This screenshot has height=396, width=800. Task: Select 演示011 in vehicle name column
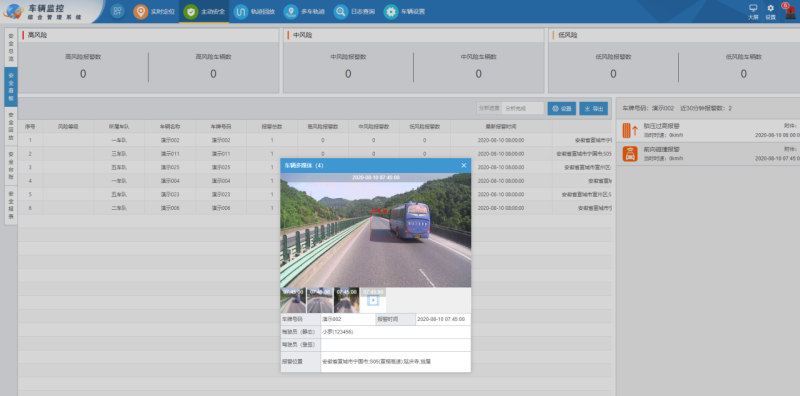170,154
